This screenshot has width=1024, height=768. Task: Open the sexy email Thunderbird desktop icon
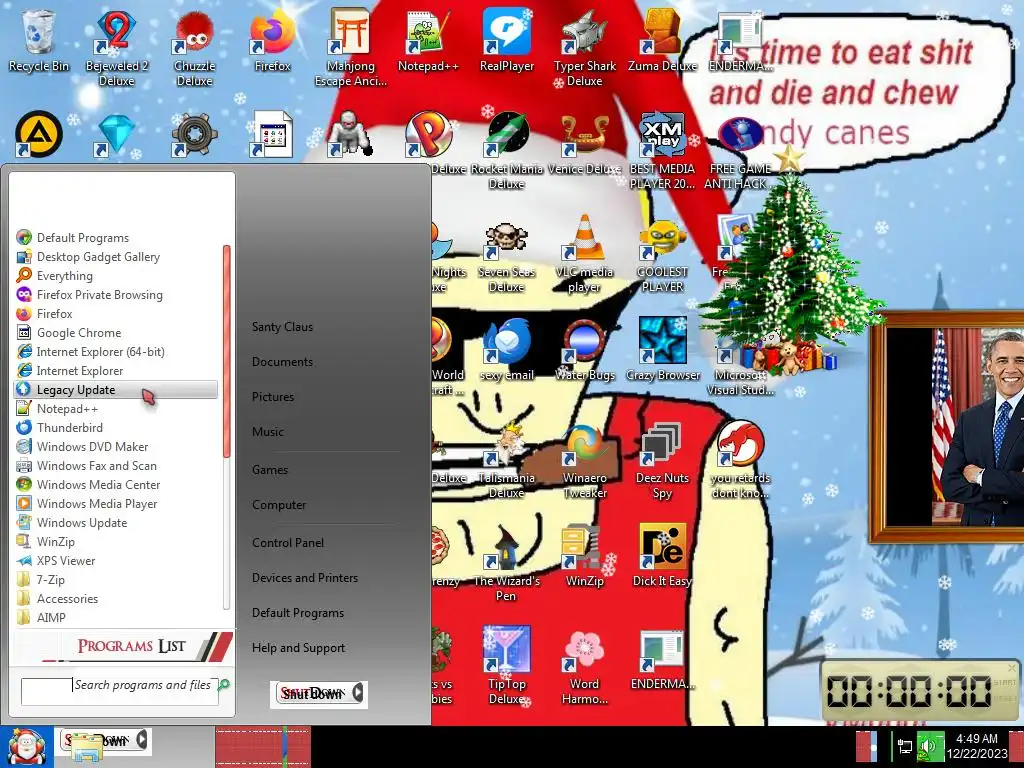pos(507,351)
